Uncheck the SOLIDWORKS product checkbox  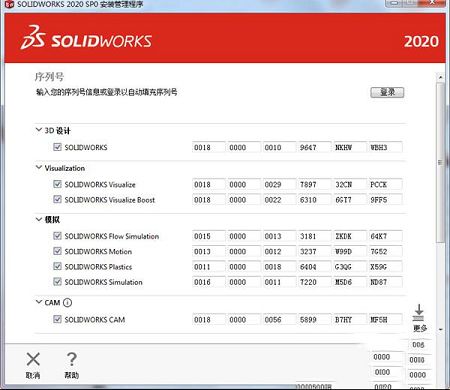coord(57,147)
